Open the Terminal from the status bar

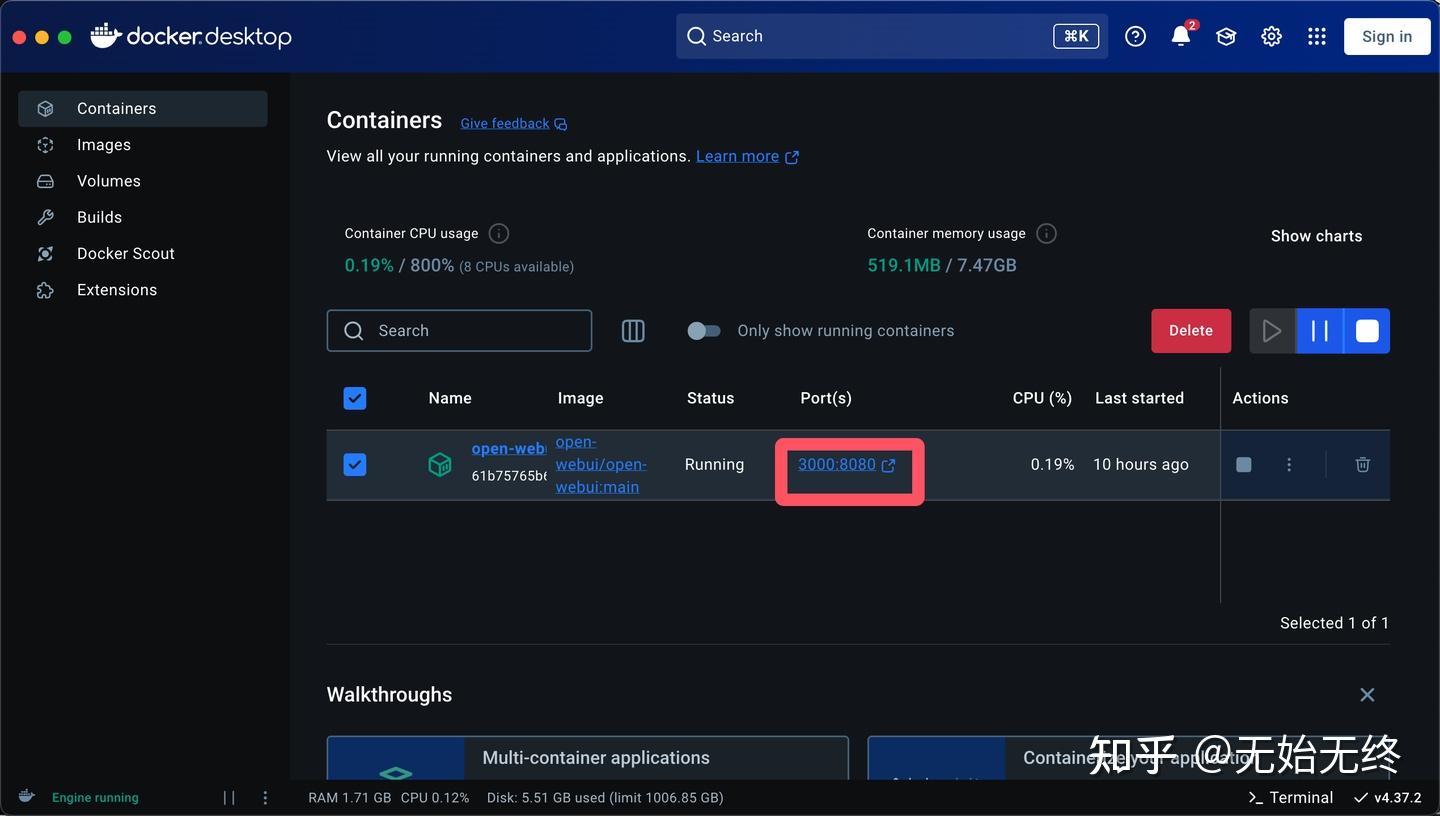(x=1289, y=797)
